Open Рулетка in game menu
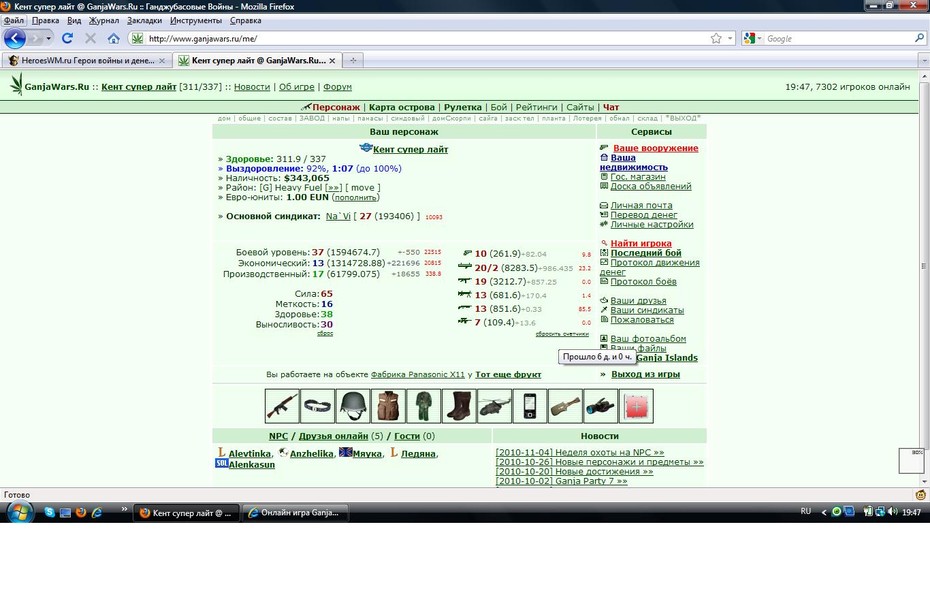The image size is (930, 595). pos(463,107)
